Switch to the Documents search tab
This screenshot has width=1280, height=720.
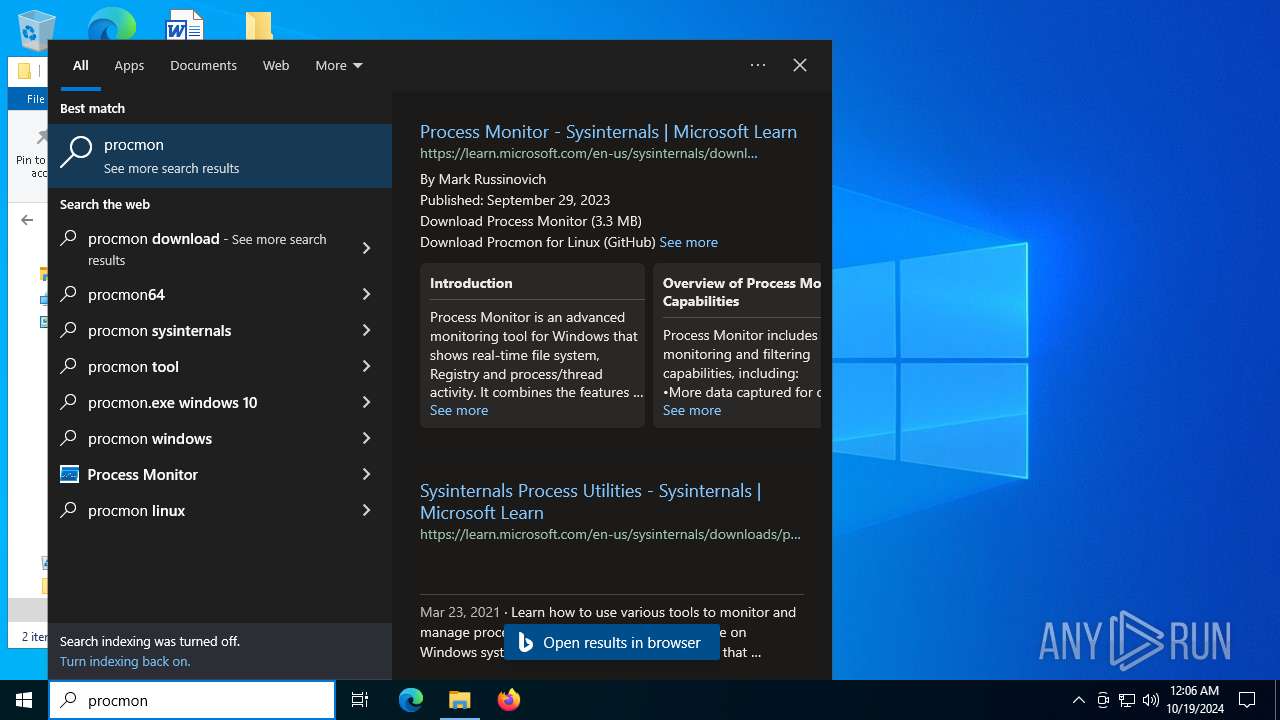pyautogui.click(x=203, y=65)
